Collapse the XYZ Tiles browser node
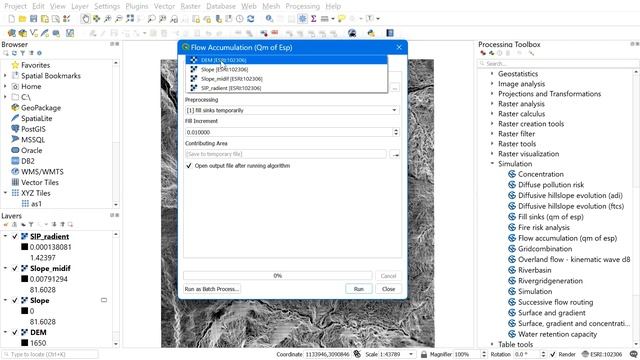This screenshot has width=640, height=360. pyautogui.click(x=5, y=193)
